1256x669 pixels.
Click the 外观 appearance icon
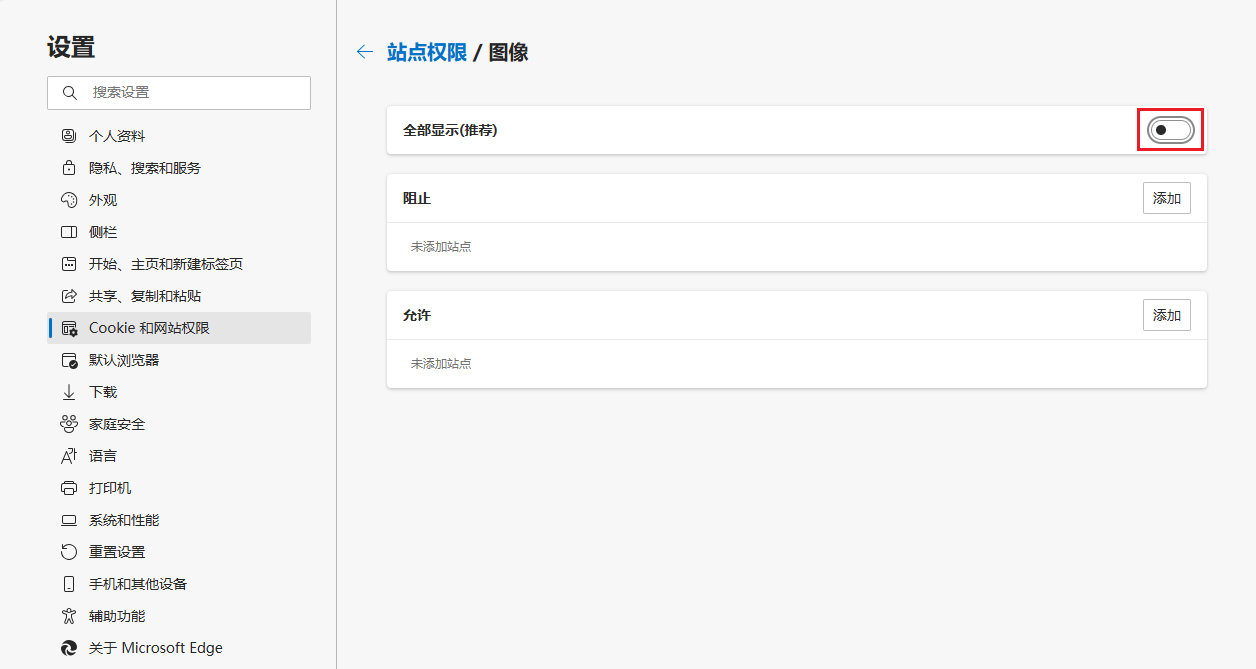[68, 199]
